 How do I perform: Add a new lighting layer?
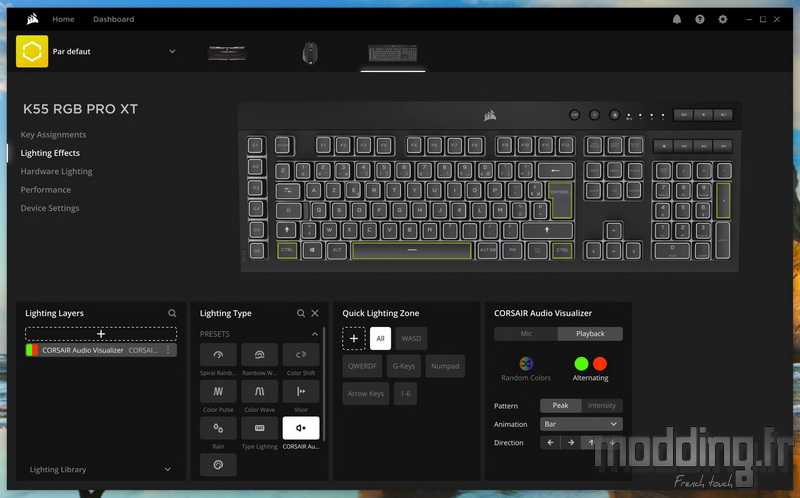pos(101,334)
